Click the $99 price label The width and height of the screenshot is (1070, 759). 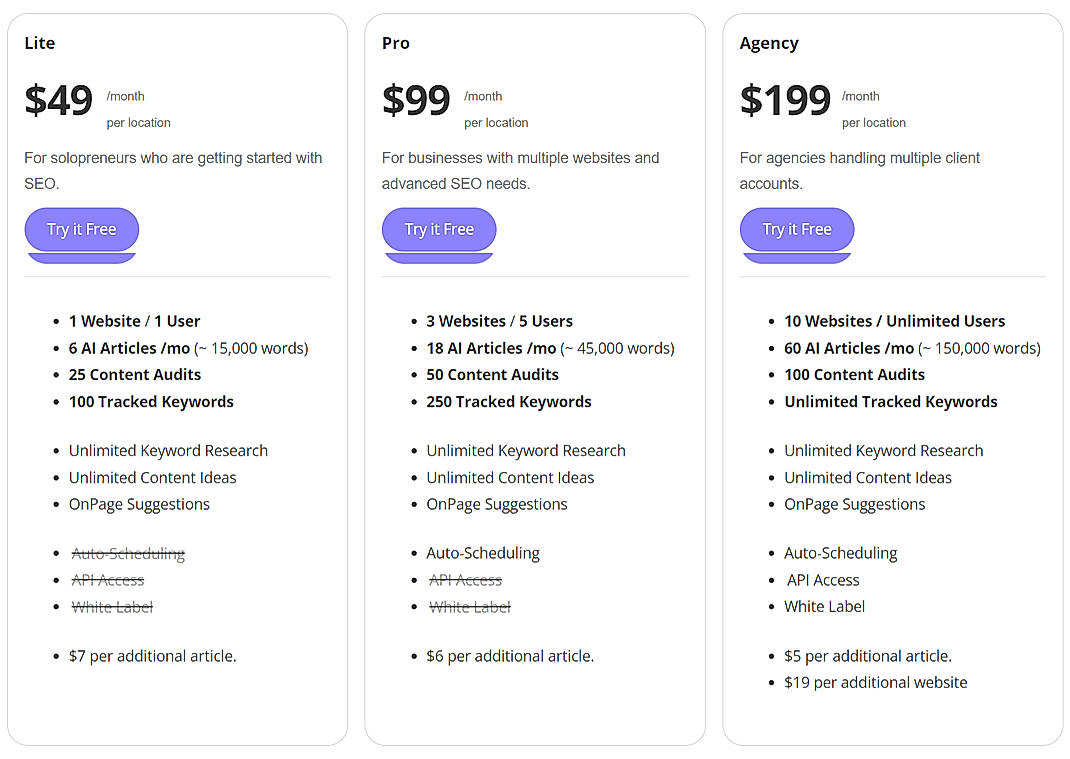(x=416, y=99)
